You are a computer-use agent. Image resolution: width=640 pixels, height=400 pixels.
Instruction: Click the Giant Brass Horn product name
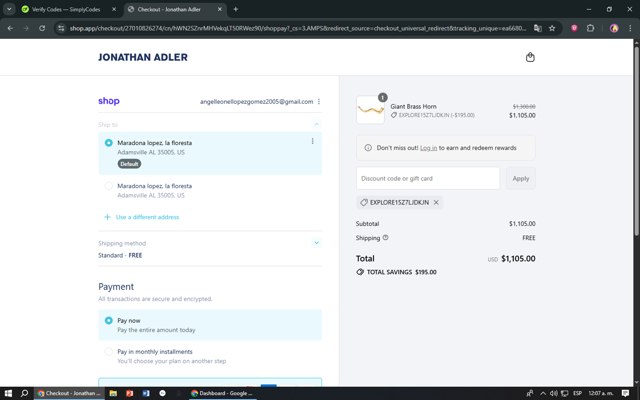(413, 106)
